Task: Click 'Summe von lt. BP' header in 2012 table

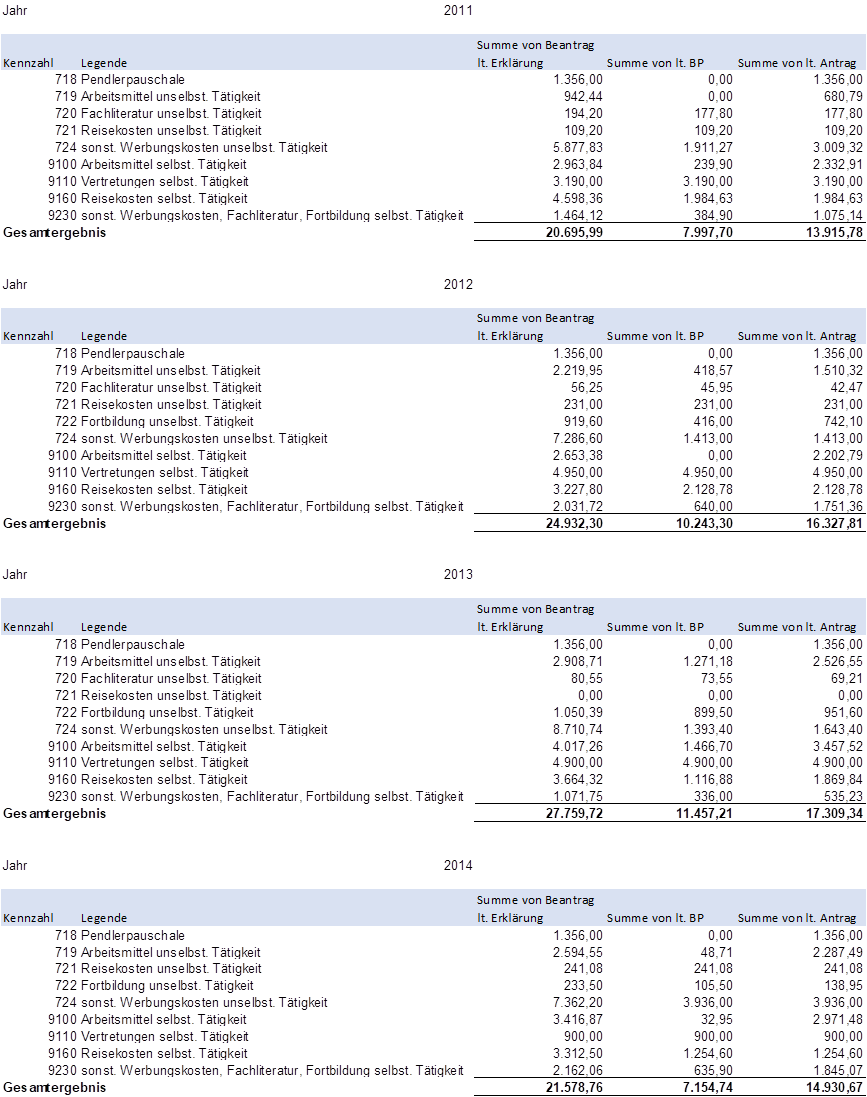Action: pyautogui.click(x=655, y=336)
